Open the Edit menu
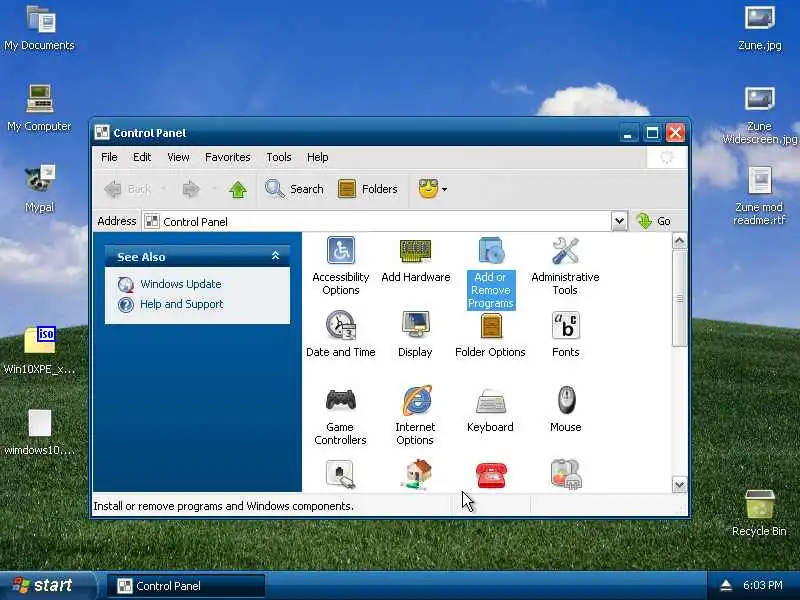This screenshot has height=600, width=800. click(x=142, y=157)
